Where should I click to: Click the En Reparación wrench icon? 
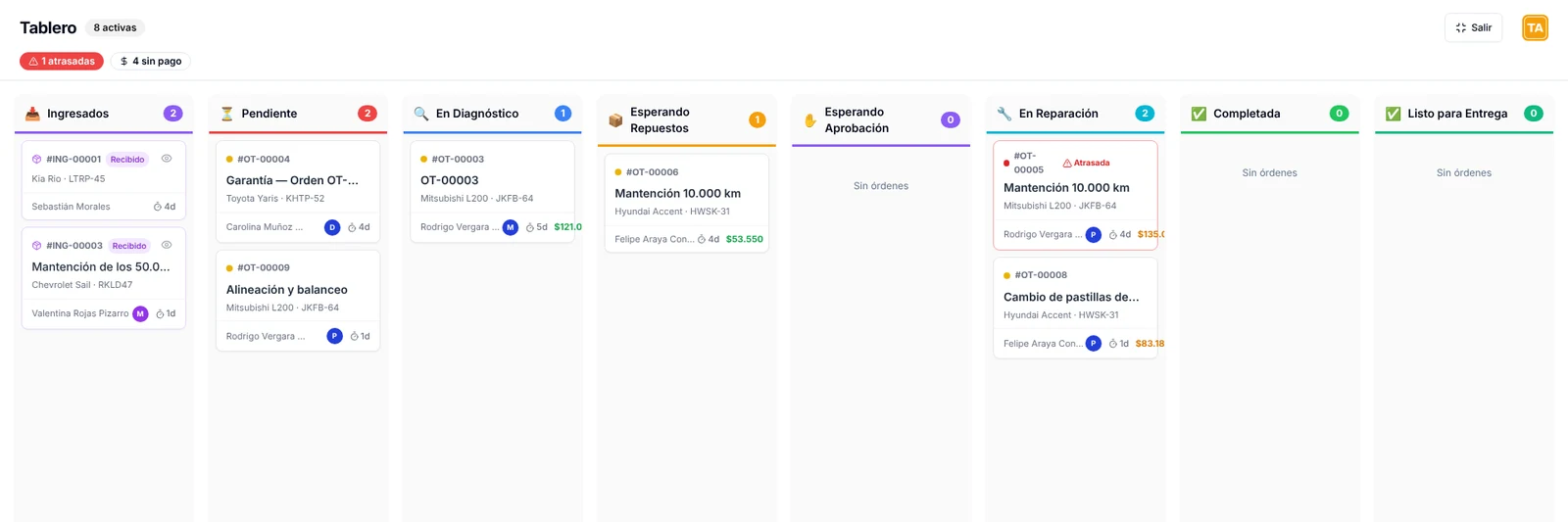[x=1004, y=114]
